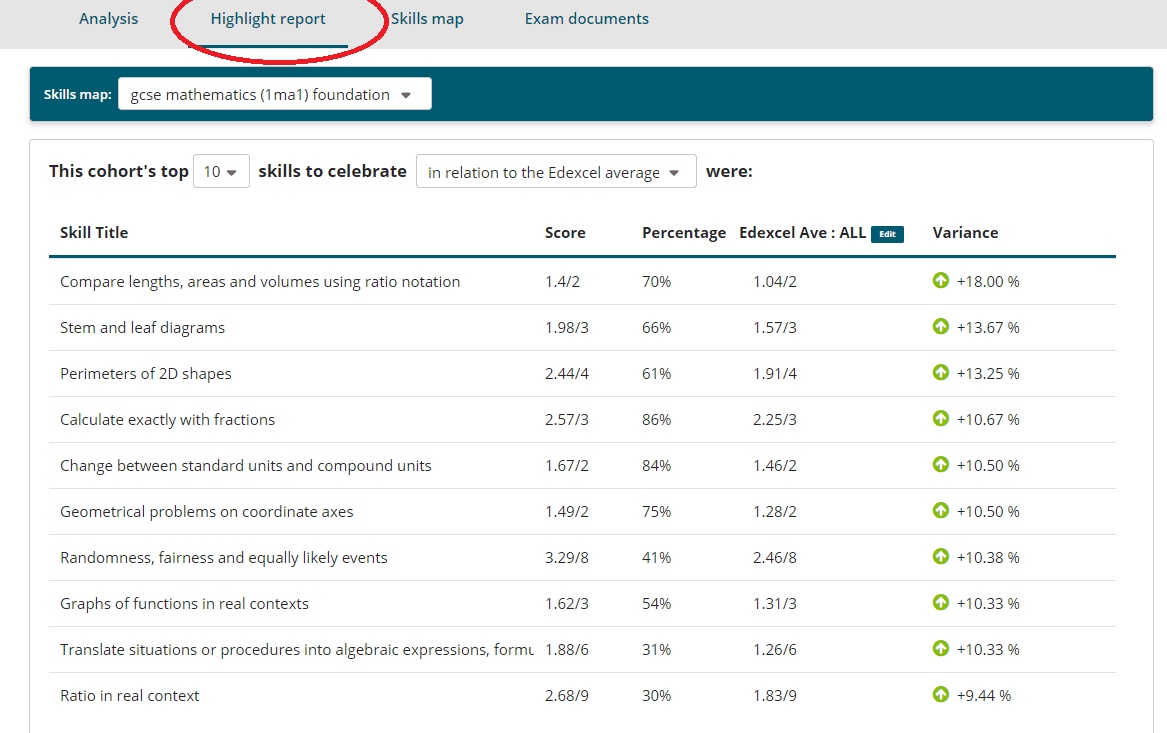Click the up arrow in the Translate situations row
Image resolution: width=1167 pixels, height=733 pixels.
941,648
